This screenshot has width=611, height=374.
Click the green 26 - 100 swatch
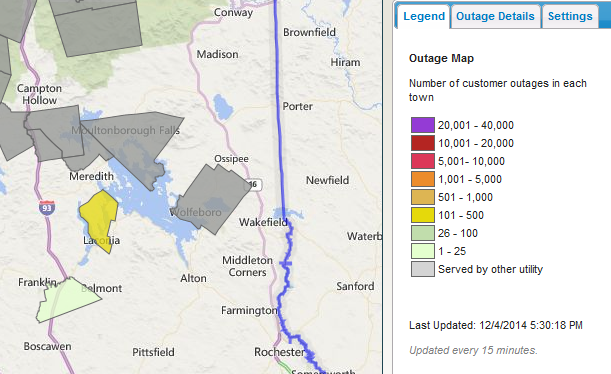click(x=423, y=233)
